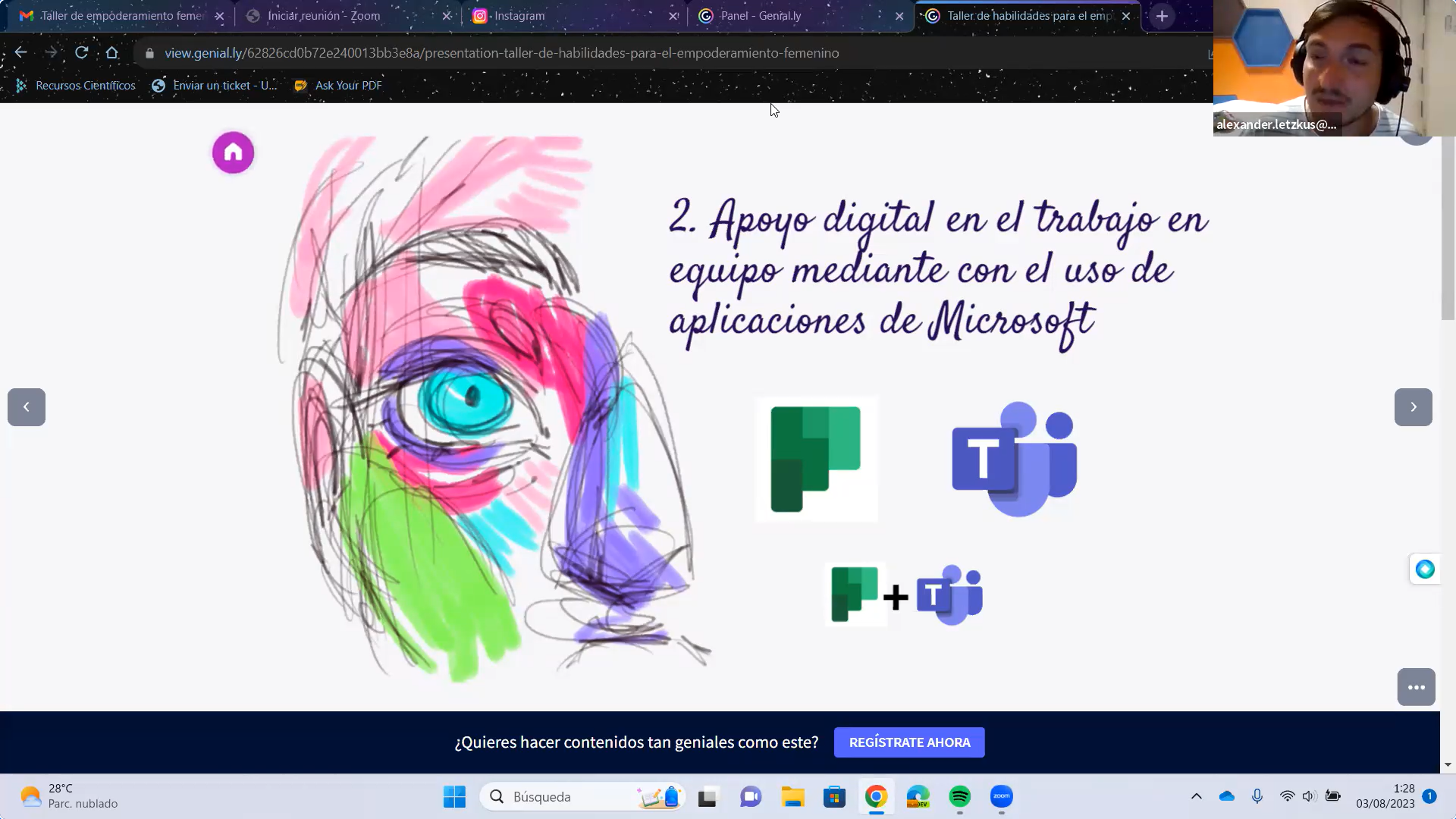Open the three-dots options button

pyautogui.click(x=1416, y=687)
